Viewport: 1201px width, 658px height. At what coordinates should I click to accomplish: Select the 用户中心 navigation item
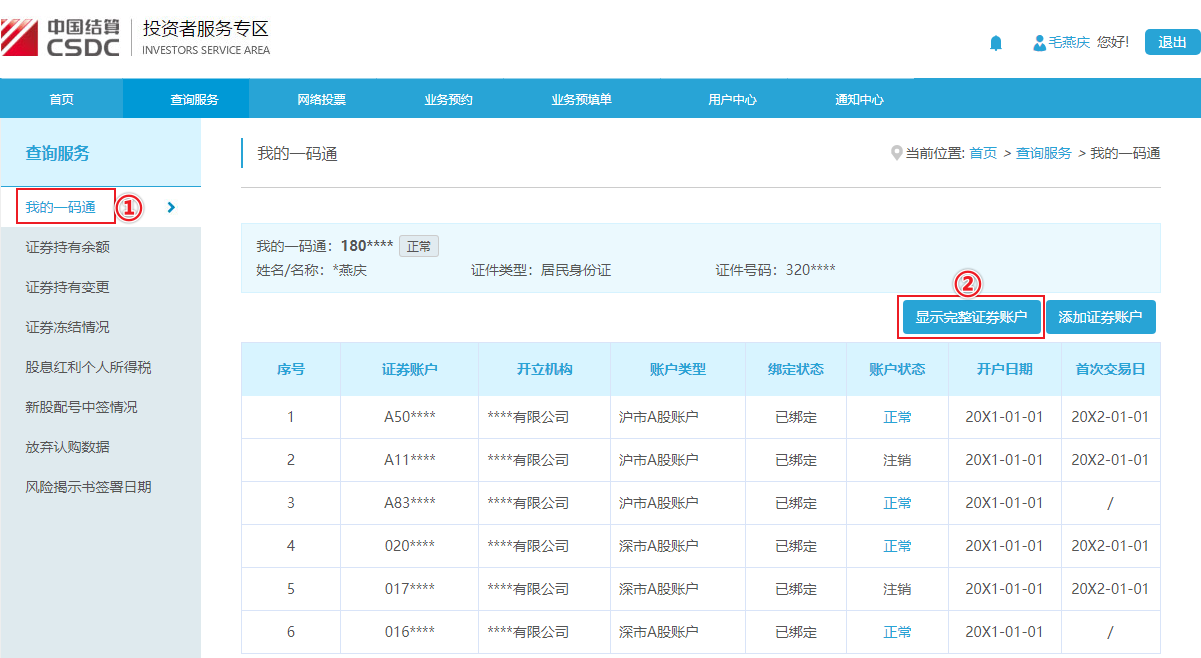(x=732, y=100)
